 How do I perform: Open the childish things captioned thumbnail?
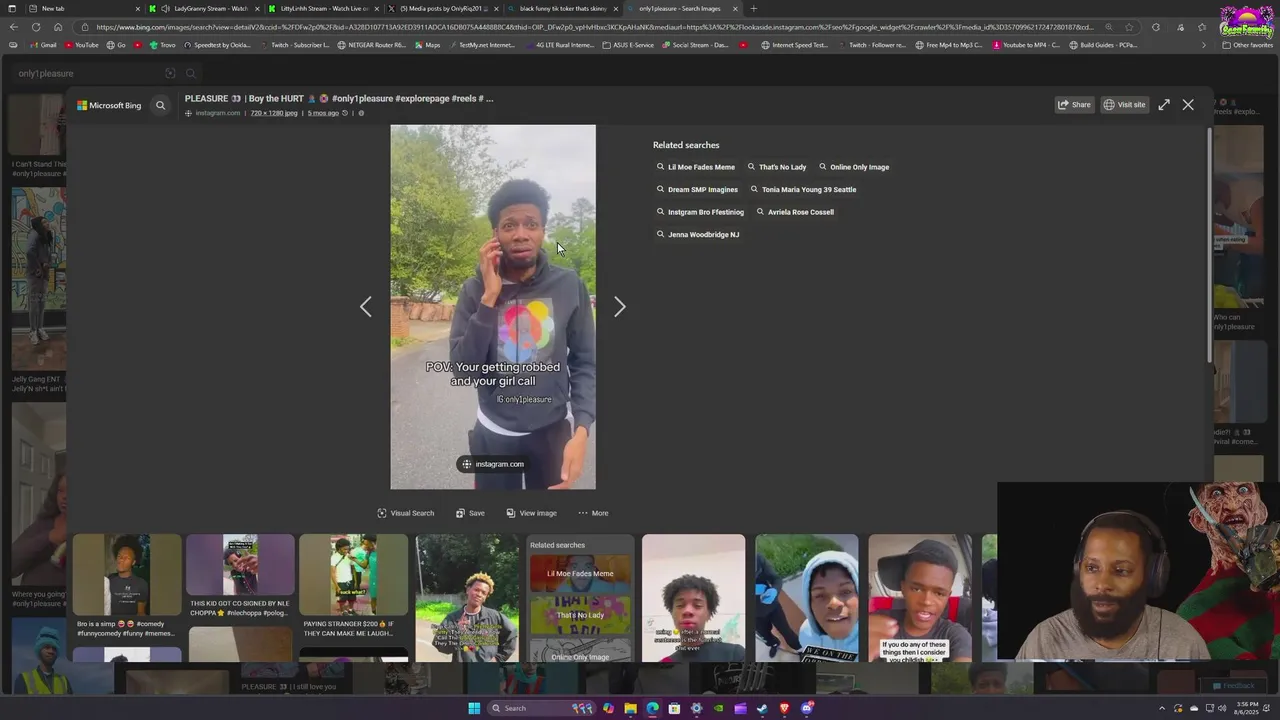coord(920,597)
